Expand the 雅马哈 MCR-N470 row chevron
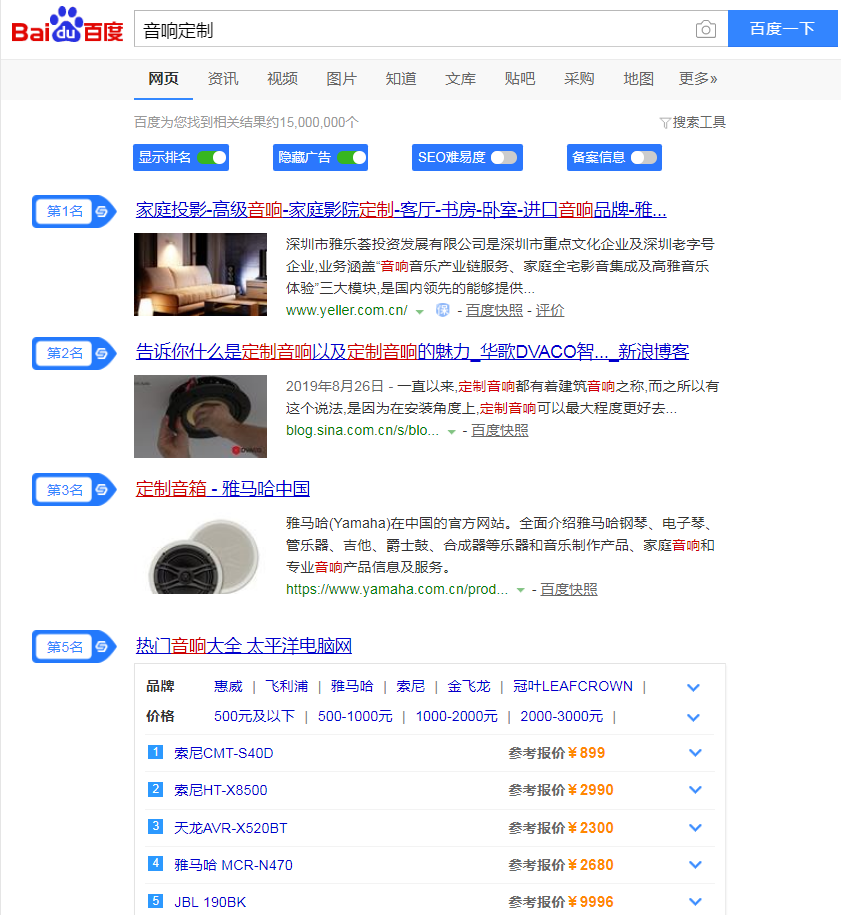Image resolution: width=841 pixels, height=915 pixels. [x=695, y=865]
